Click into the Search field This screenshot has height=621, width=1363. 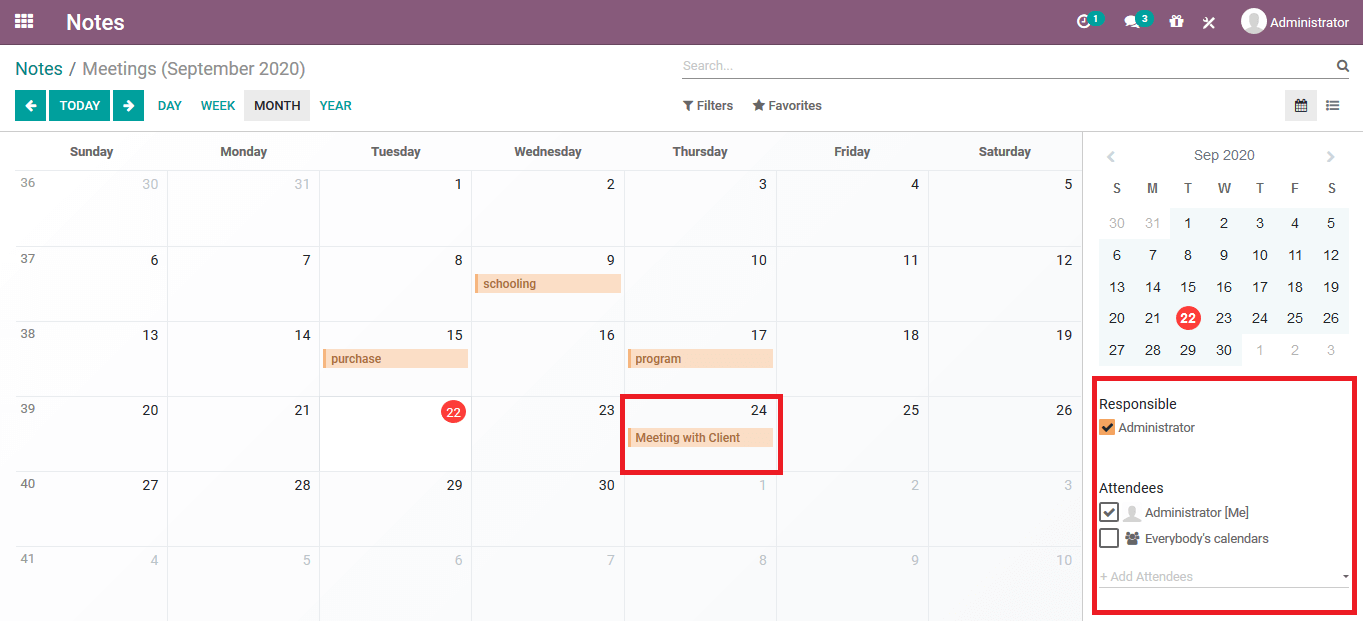click(x=1008, y=66)
